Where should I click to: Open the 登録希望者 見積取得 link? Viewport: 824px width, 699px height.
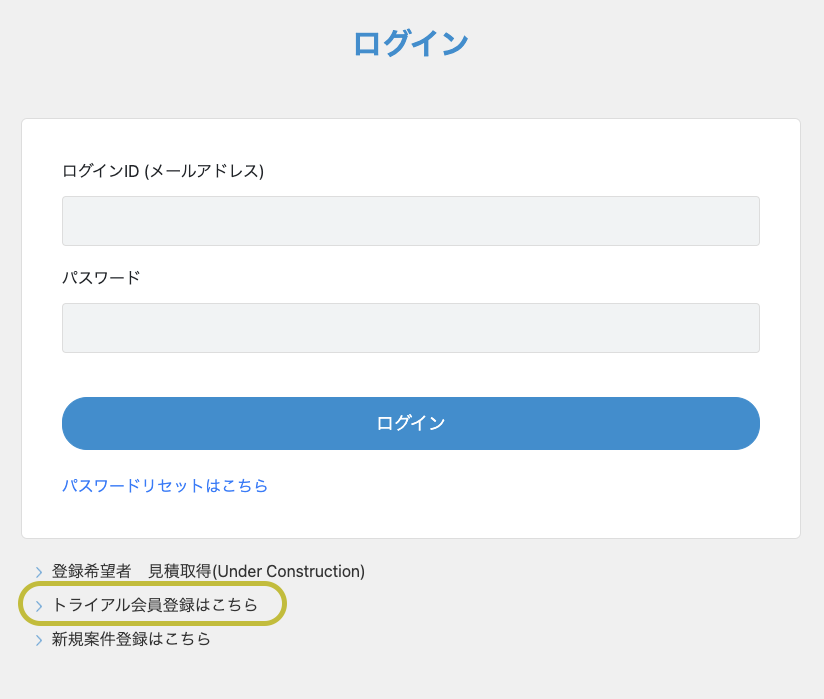pos(208,572)
